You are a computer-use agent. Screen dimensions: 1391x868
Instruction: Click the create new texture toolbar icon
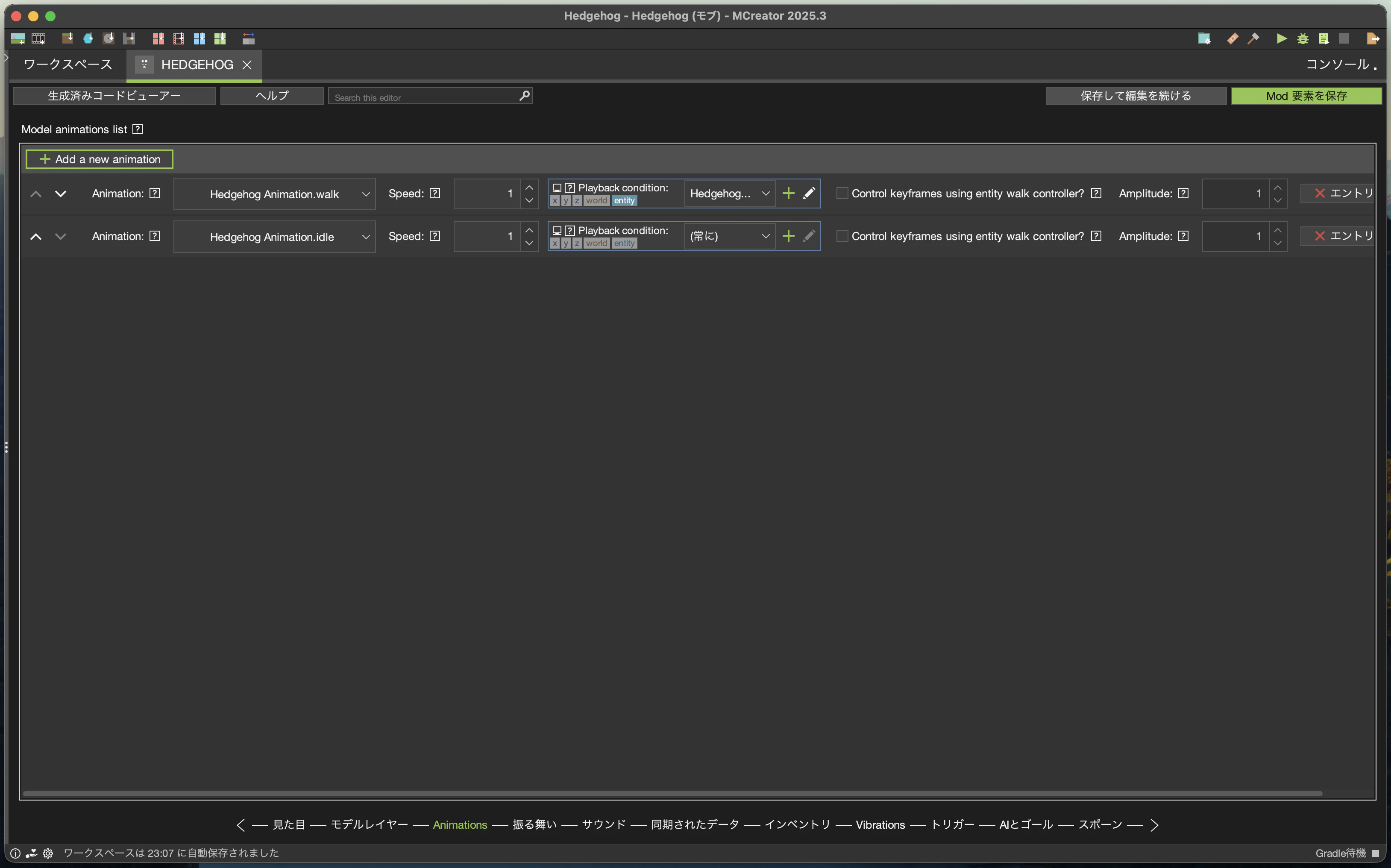[x=18, y=38]
